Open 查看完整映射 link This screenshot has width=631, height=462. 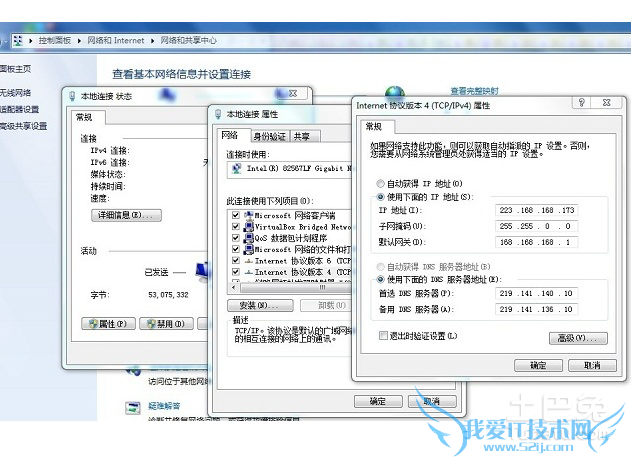[x=474, y=91]
